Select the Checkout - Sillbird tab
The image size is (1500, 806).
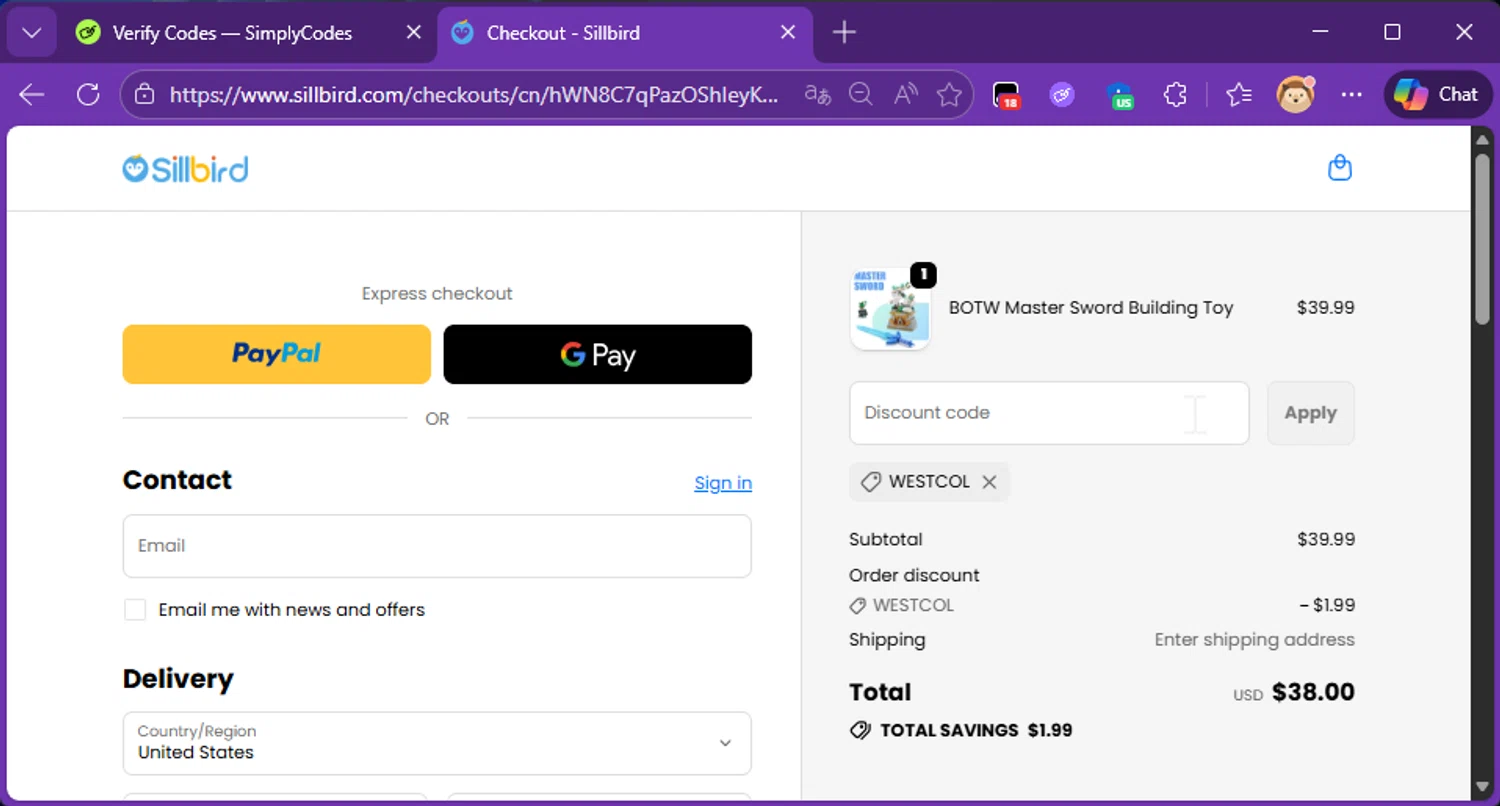[563, 33]
